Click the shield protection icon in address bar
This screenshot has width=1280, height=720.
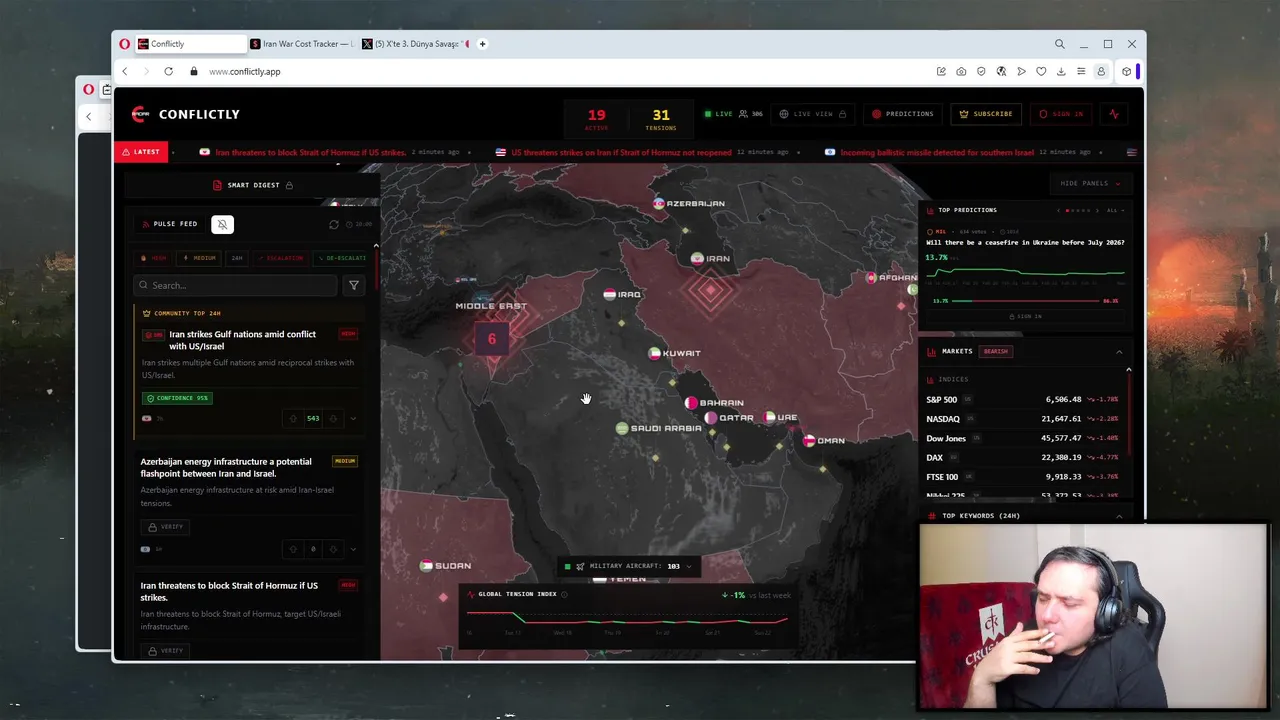coord(981,71)
